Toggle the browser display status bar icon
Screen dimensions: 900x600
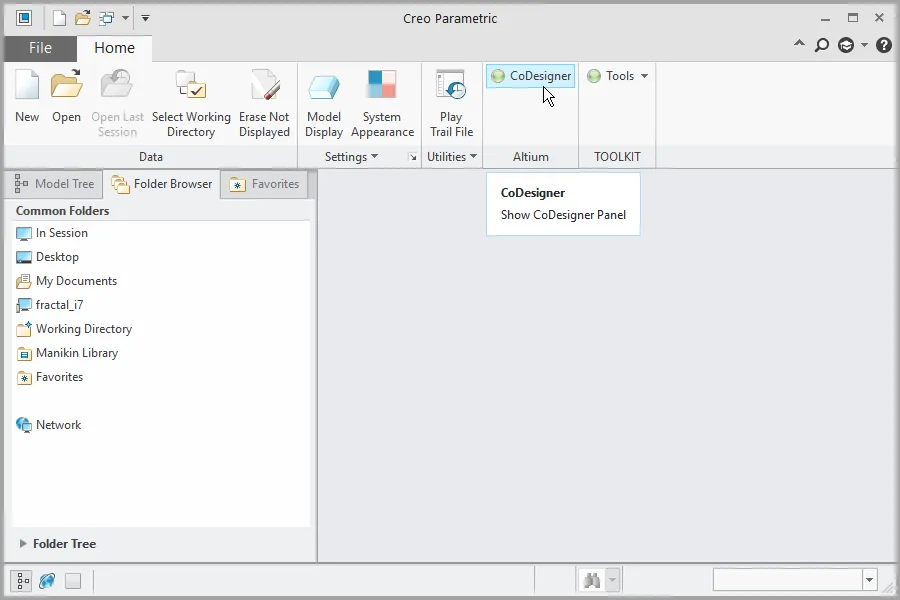click(x=47, y=581)
